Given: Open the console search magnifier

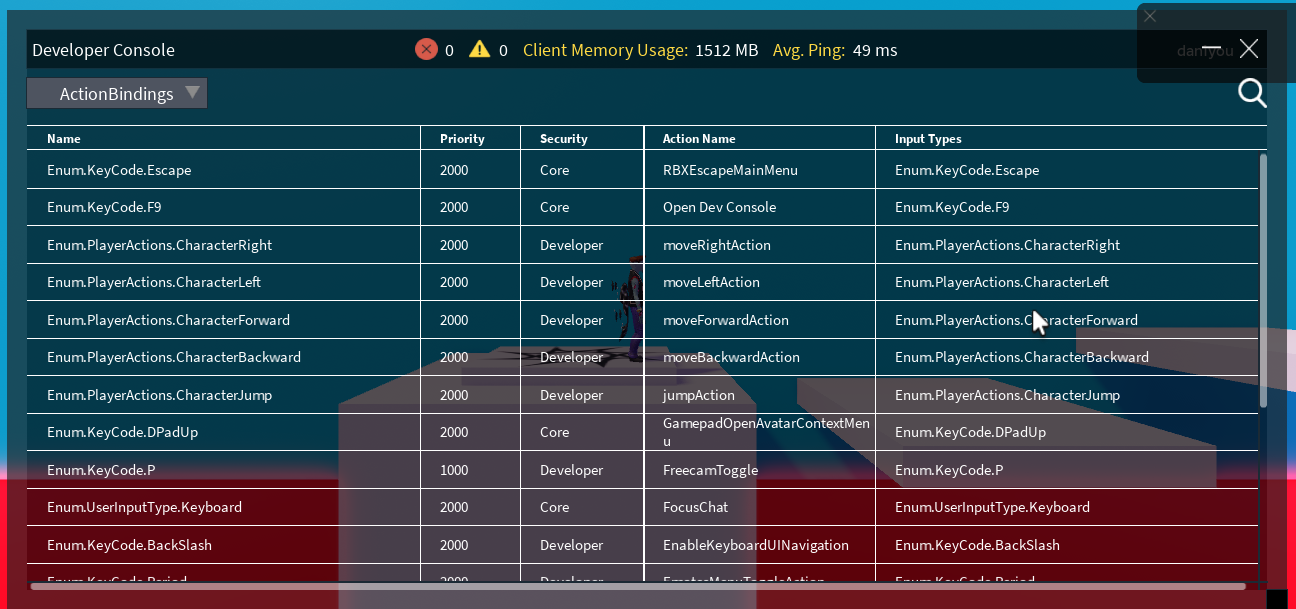Looking at the screenshot, I should click(x=1251, y=93).
